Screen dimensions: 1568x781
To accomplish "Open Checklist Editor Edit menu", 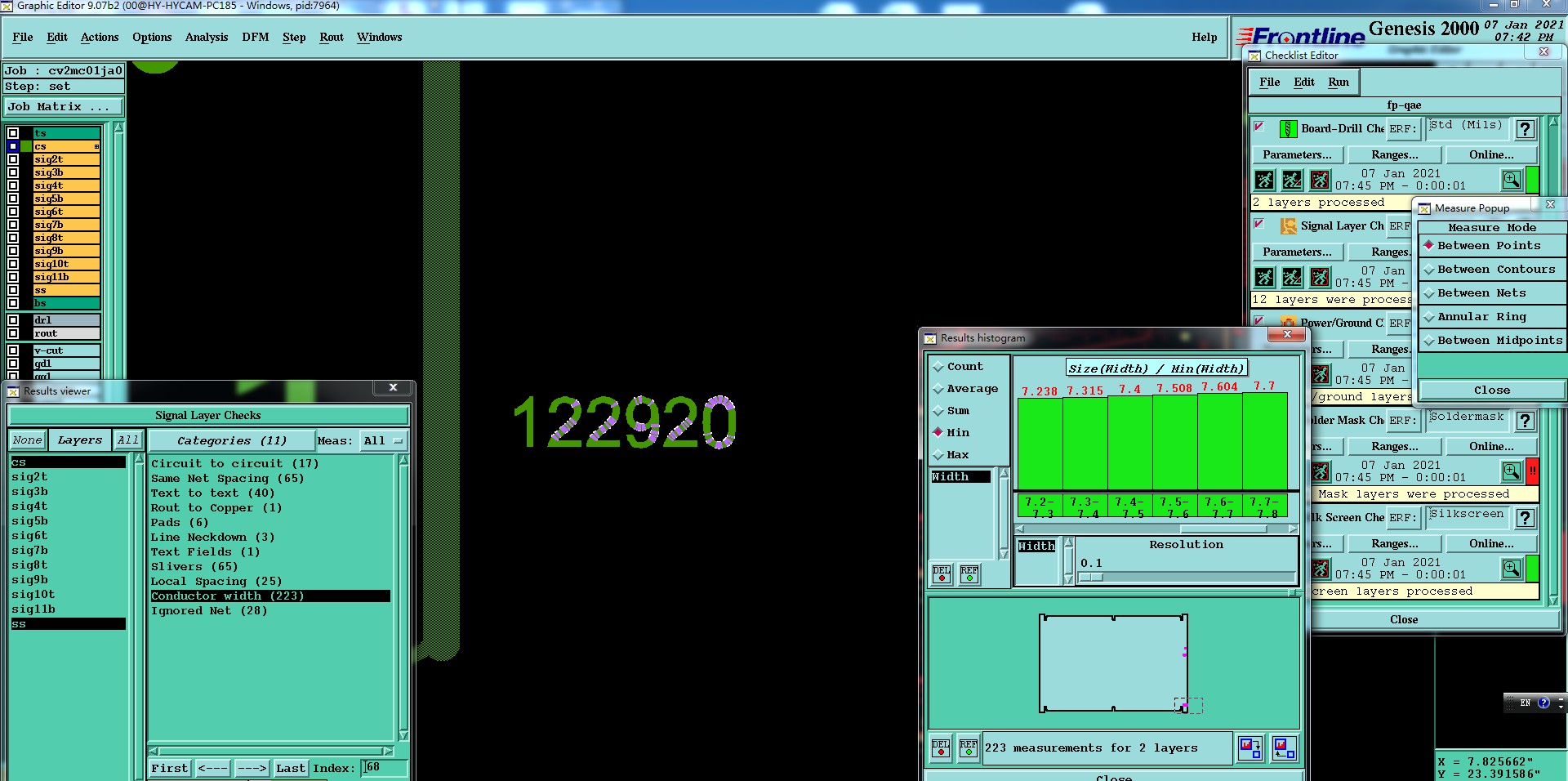I will tap(1304, 83).
